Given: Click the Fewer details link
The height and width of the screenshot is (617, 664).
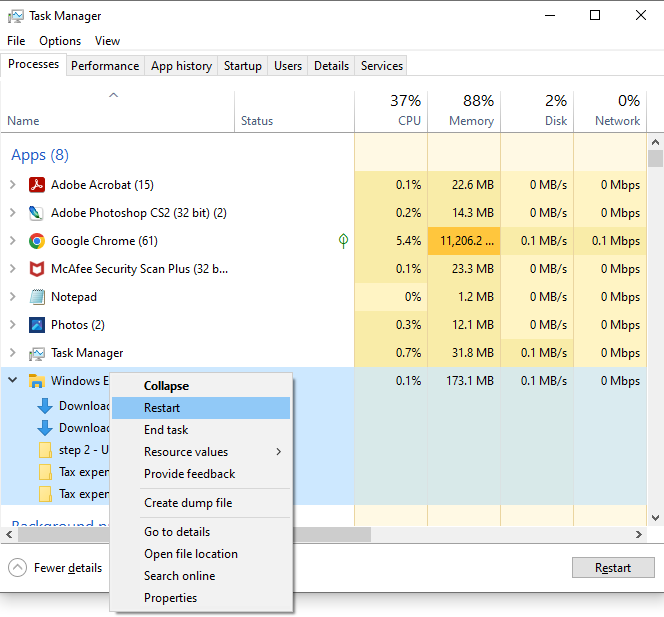Looking at the screenshot, I should pyautogui.click(x=68, y=568).
